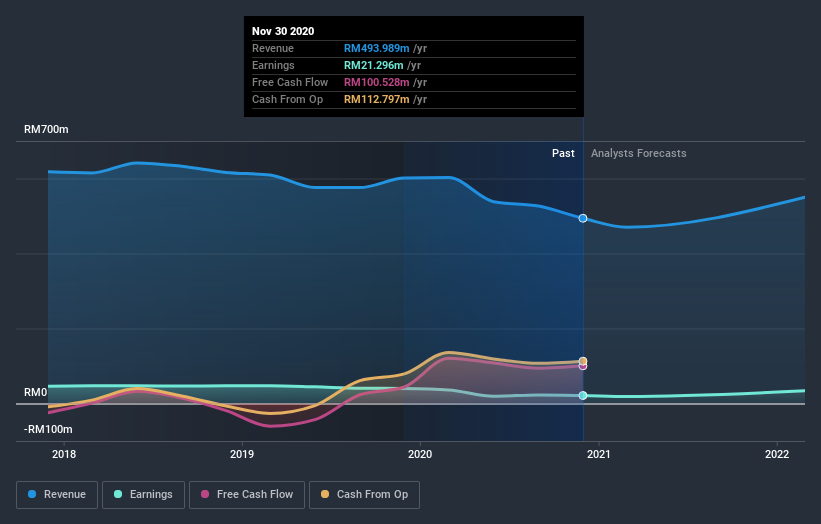Toggle the Earnings legend button

point(143,495)
